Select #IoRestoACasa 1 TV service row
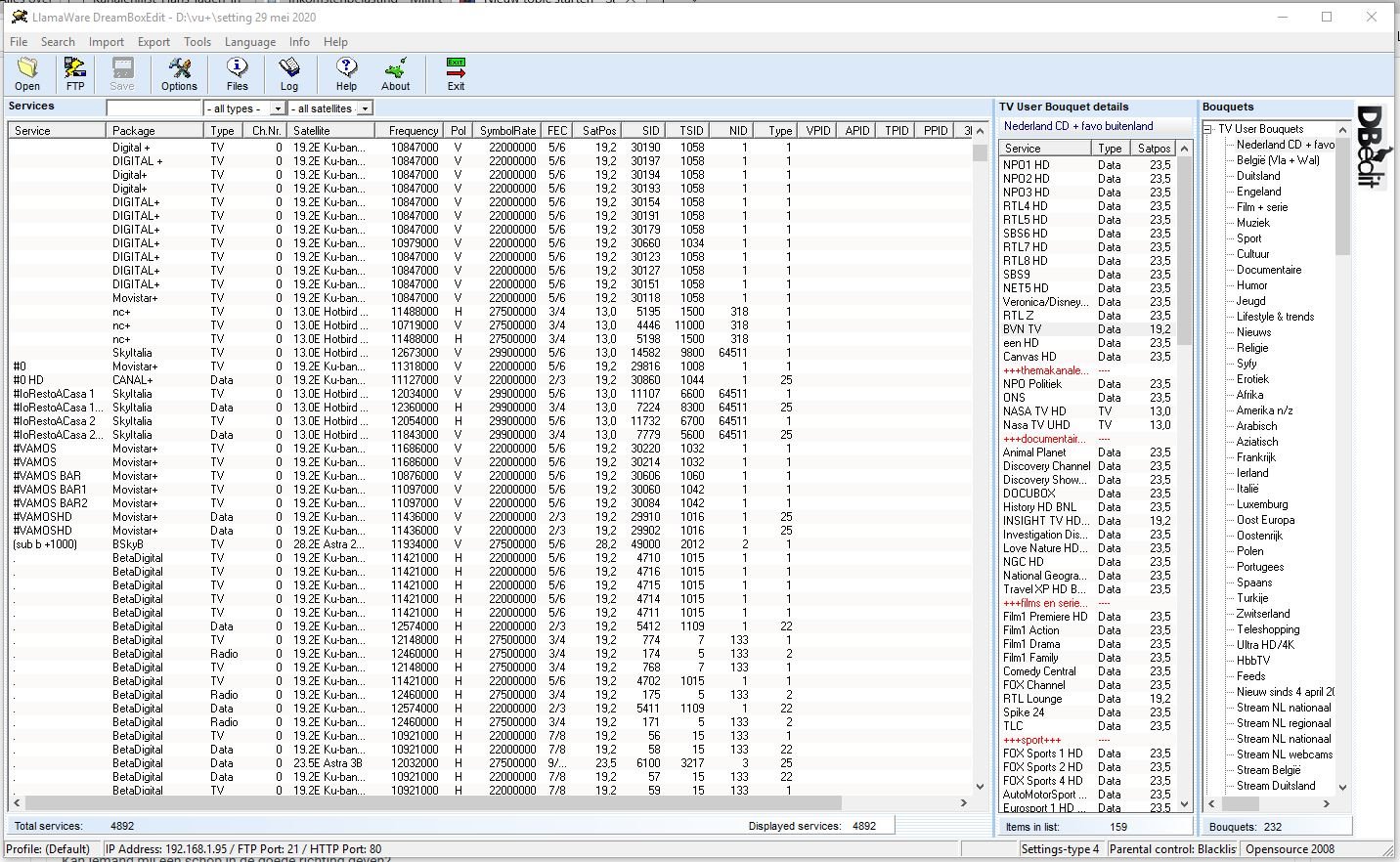Screen dimensions: 1400x862 point(489,394)
